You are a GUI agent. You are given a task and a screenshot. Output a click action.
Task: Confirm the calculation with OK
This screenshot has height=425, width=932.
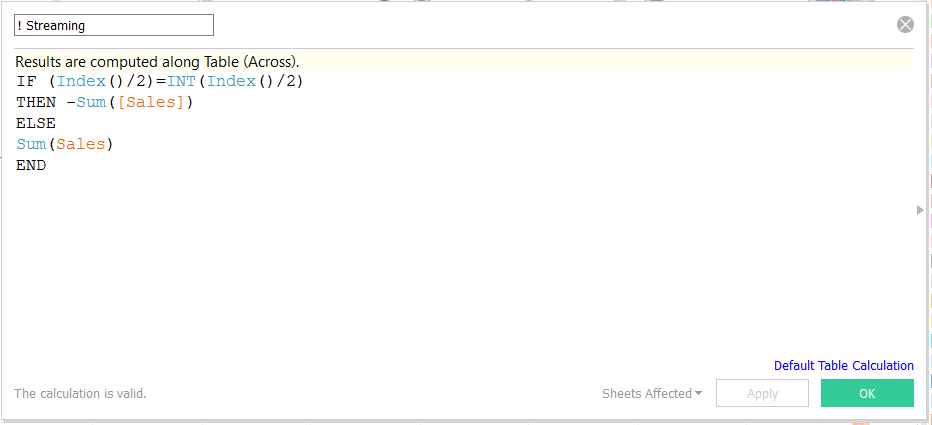(867, 394)
